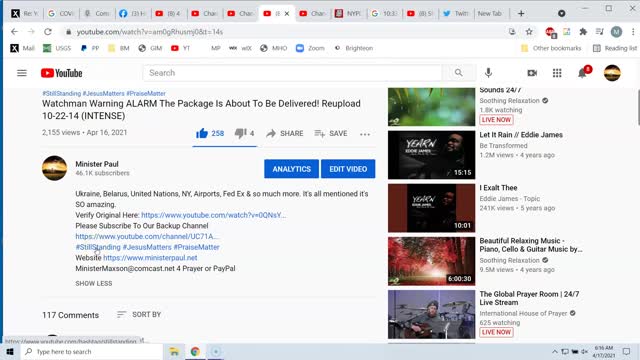640x360 pixels.
Task: Show hidden system tray icons
Action: pyautogui.click(x=554, y=351)
